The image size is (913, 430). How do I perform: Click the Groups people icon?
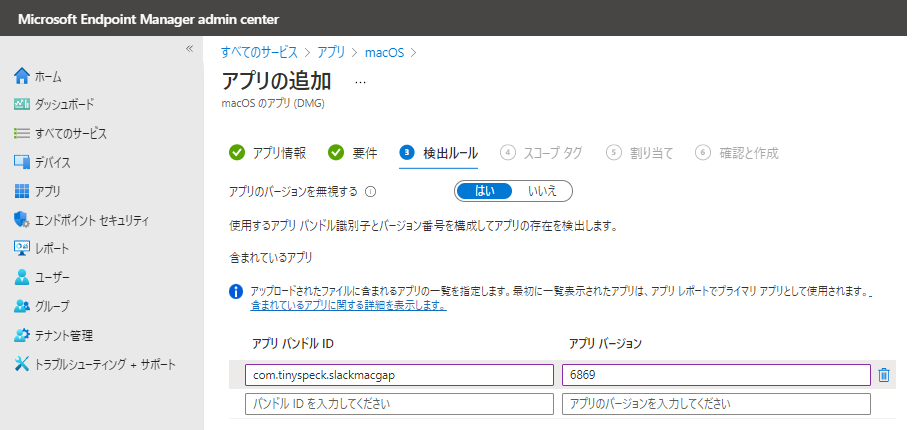22,305
